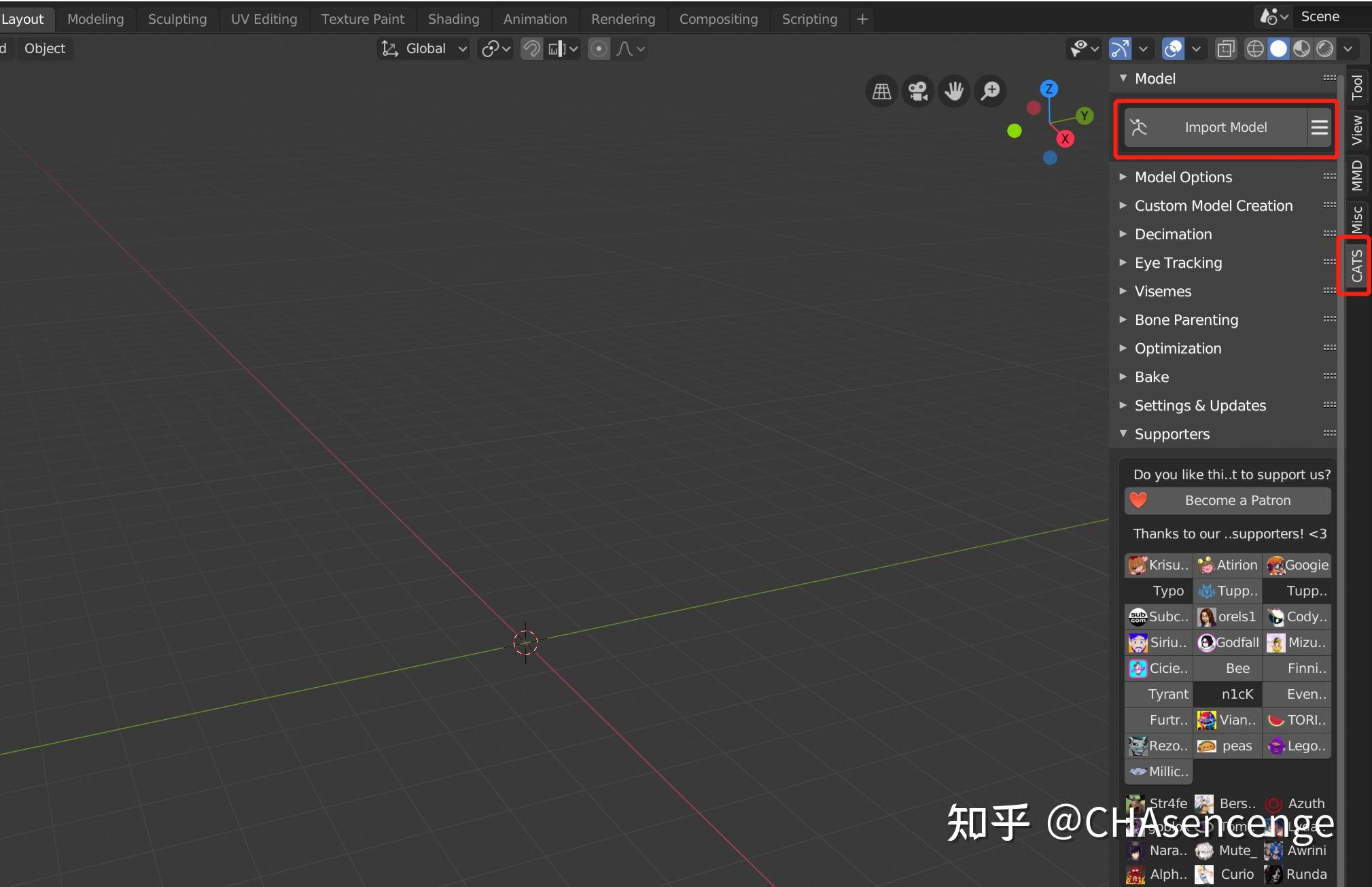Select the Pan view hand icon

point(953,90)
